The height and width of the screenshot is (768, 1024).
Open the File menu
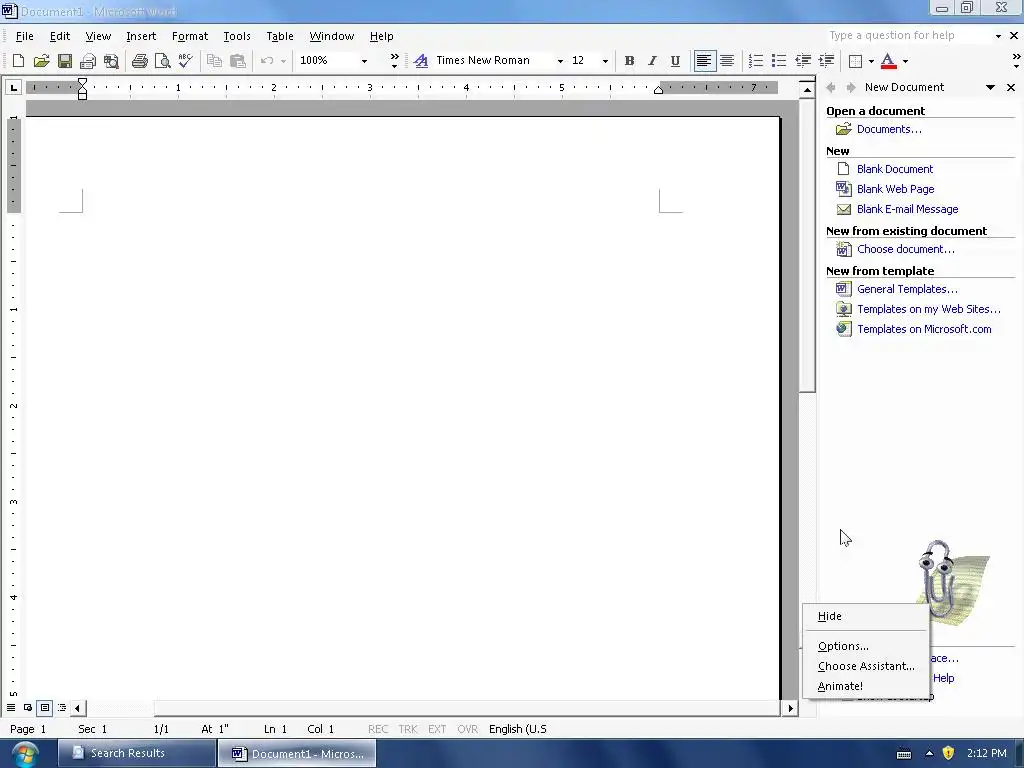click(x=24, y=36)
